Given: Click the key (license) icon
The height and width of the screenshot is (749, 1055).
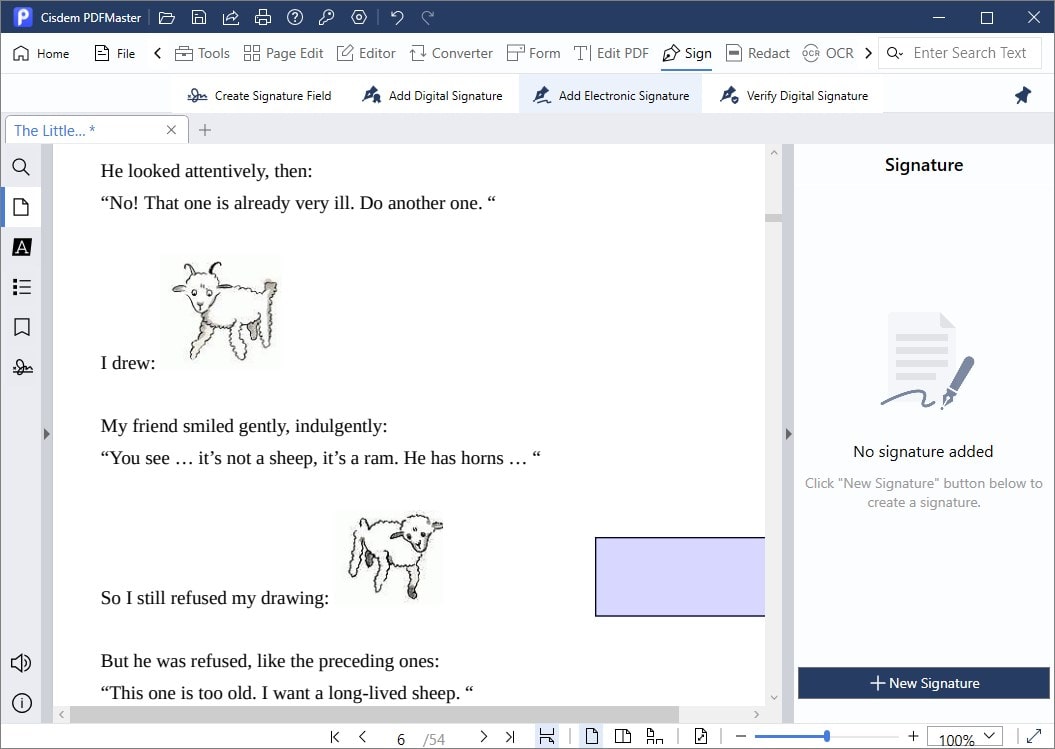Looking at the screenshot, I should point(326,17).
